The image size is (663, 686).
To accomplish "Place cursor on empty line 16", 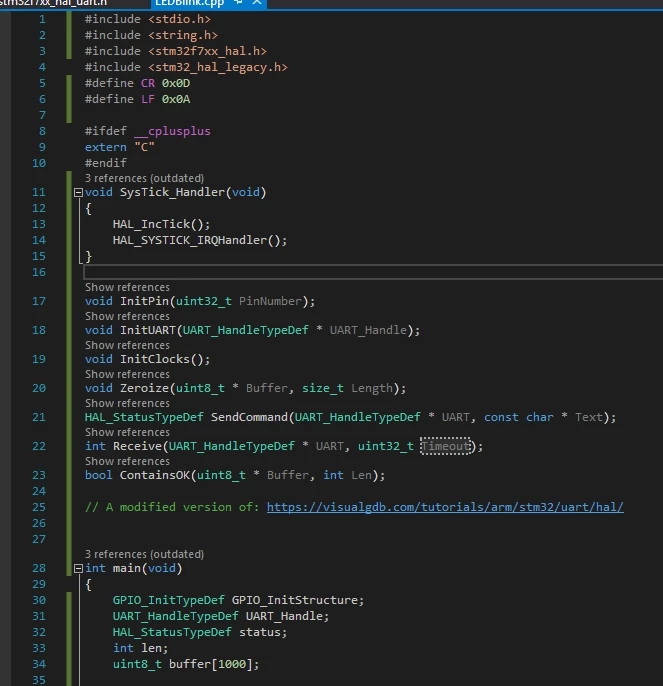I will point(373,272).
